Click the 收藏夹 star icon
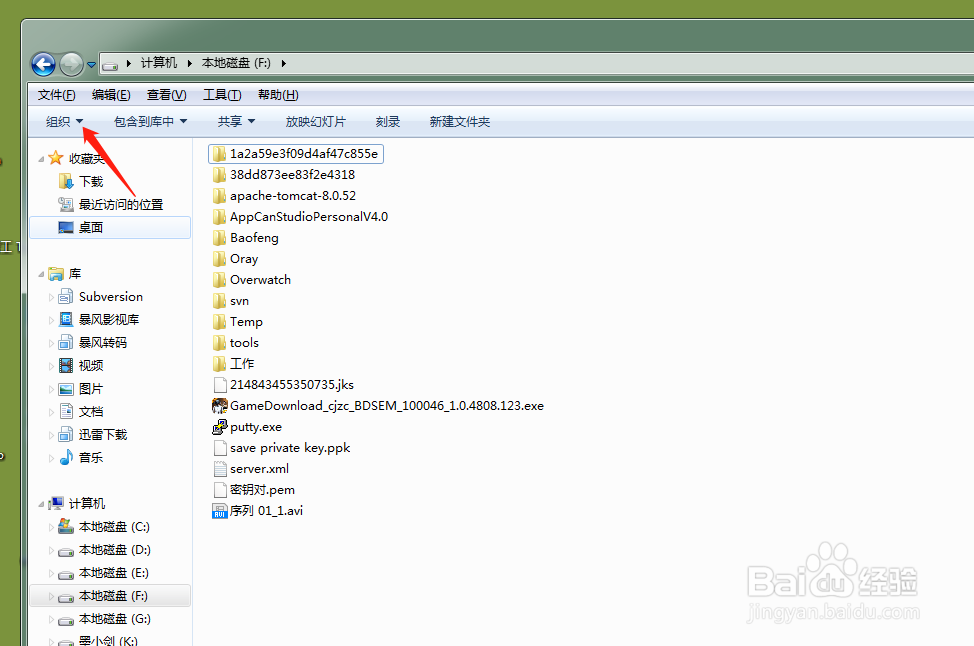 tap(56, 158)
